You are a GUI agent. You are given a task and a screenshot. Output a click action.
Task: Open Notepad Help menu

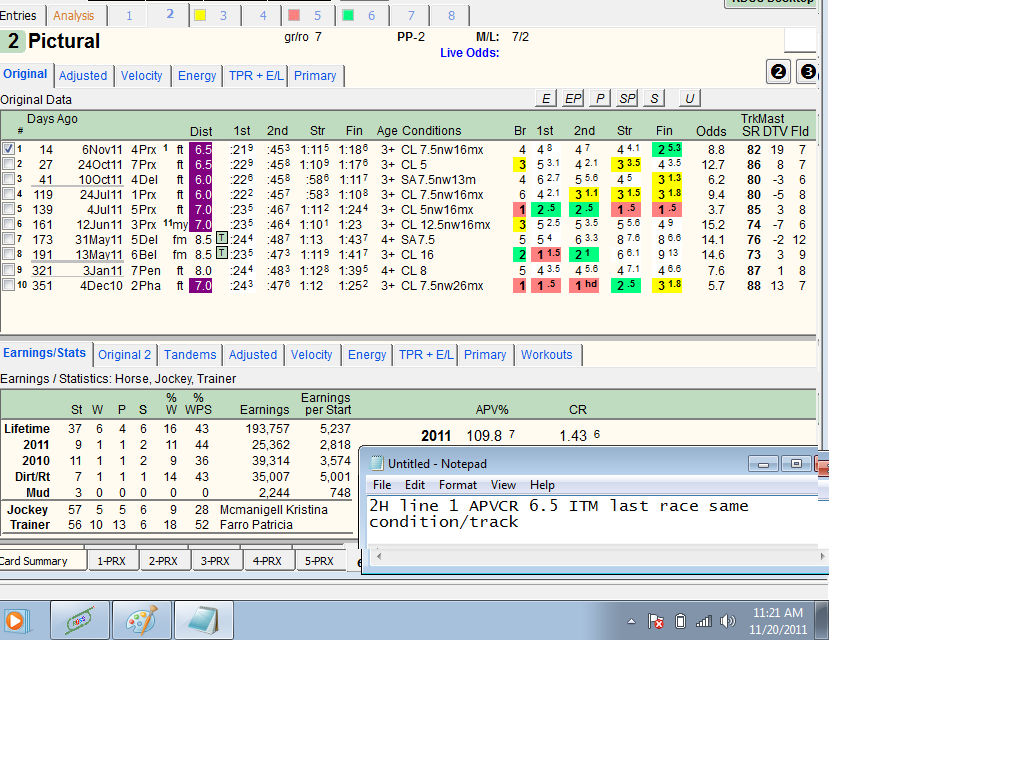click(x=542, y=485)
